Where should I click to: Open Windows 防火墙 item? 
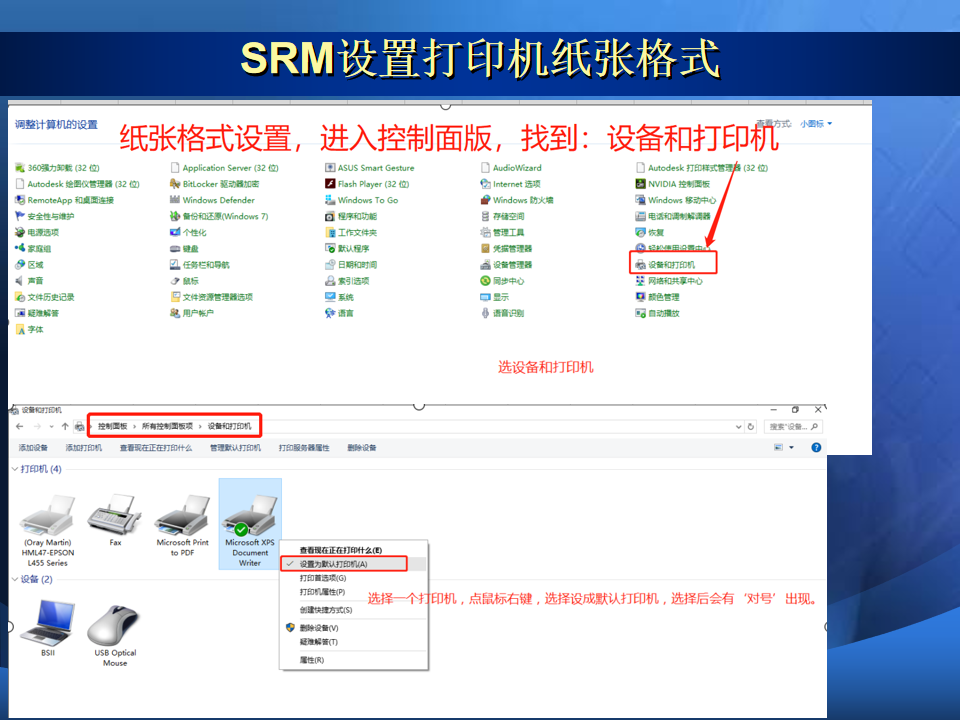tap(517, 200)
